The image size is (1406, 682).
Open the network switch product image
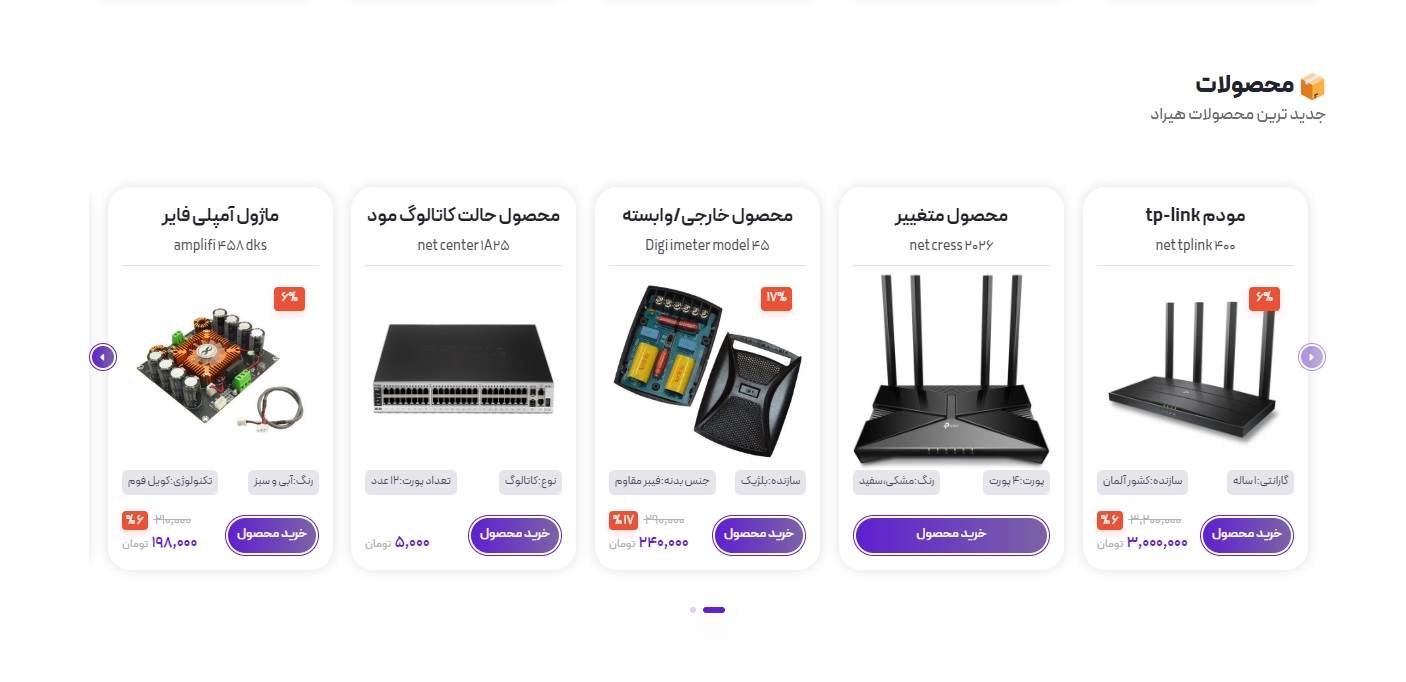[464, 369]
